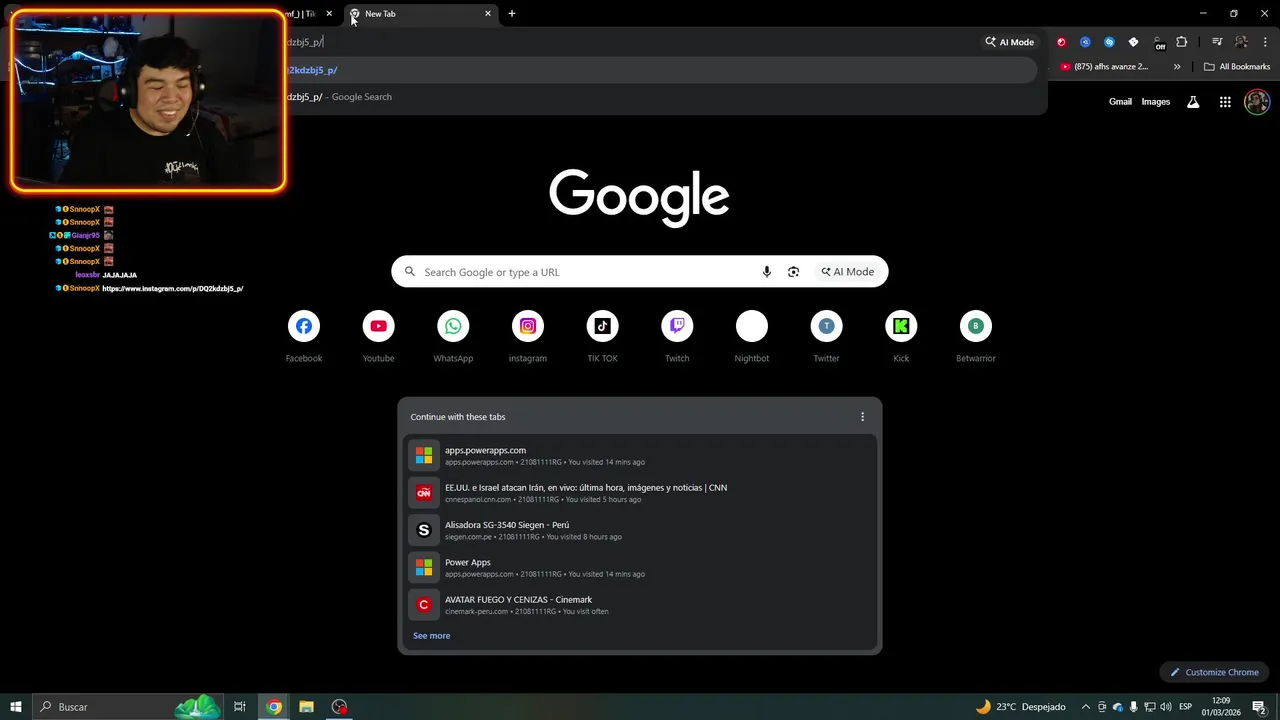The width and height of the screenshot is (1280, 720).
Task: Select the Instagram URL autocomplete suggestion
Action: coord(660,70)
